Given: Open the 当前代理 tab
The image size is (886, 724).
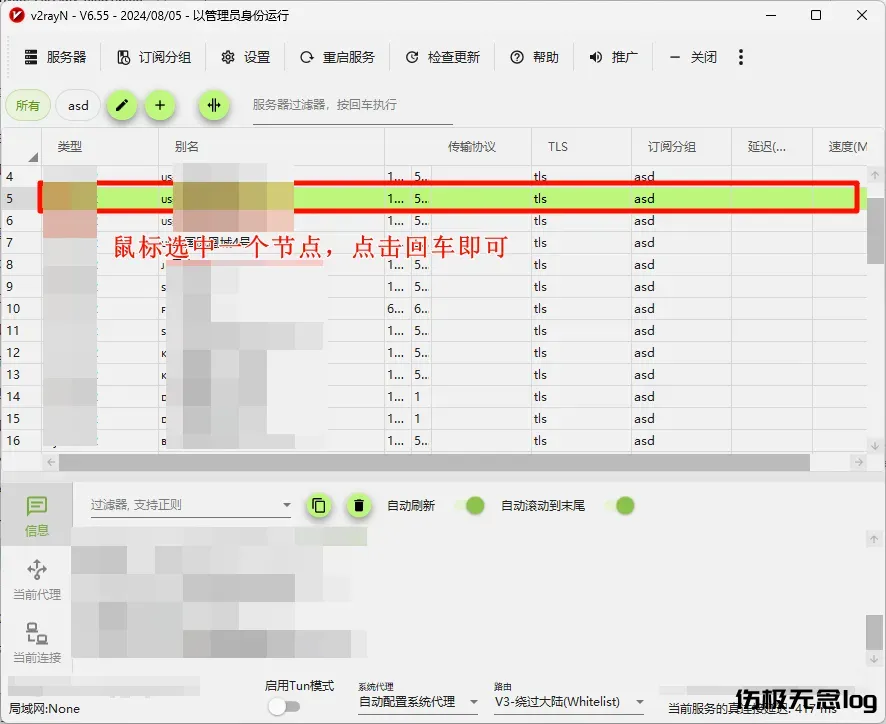Looking at the screenshot, I should [37, 579].
